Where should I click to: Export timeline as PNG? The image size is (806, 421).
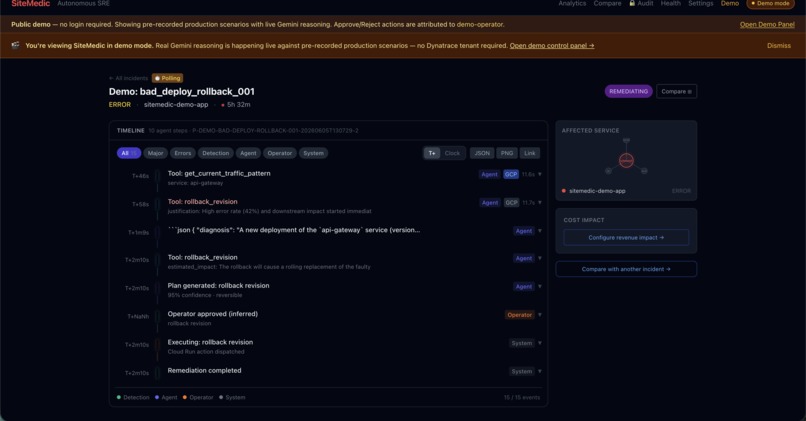pos(507,153)
